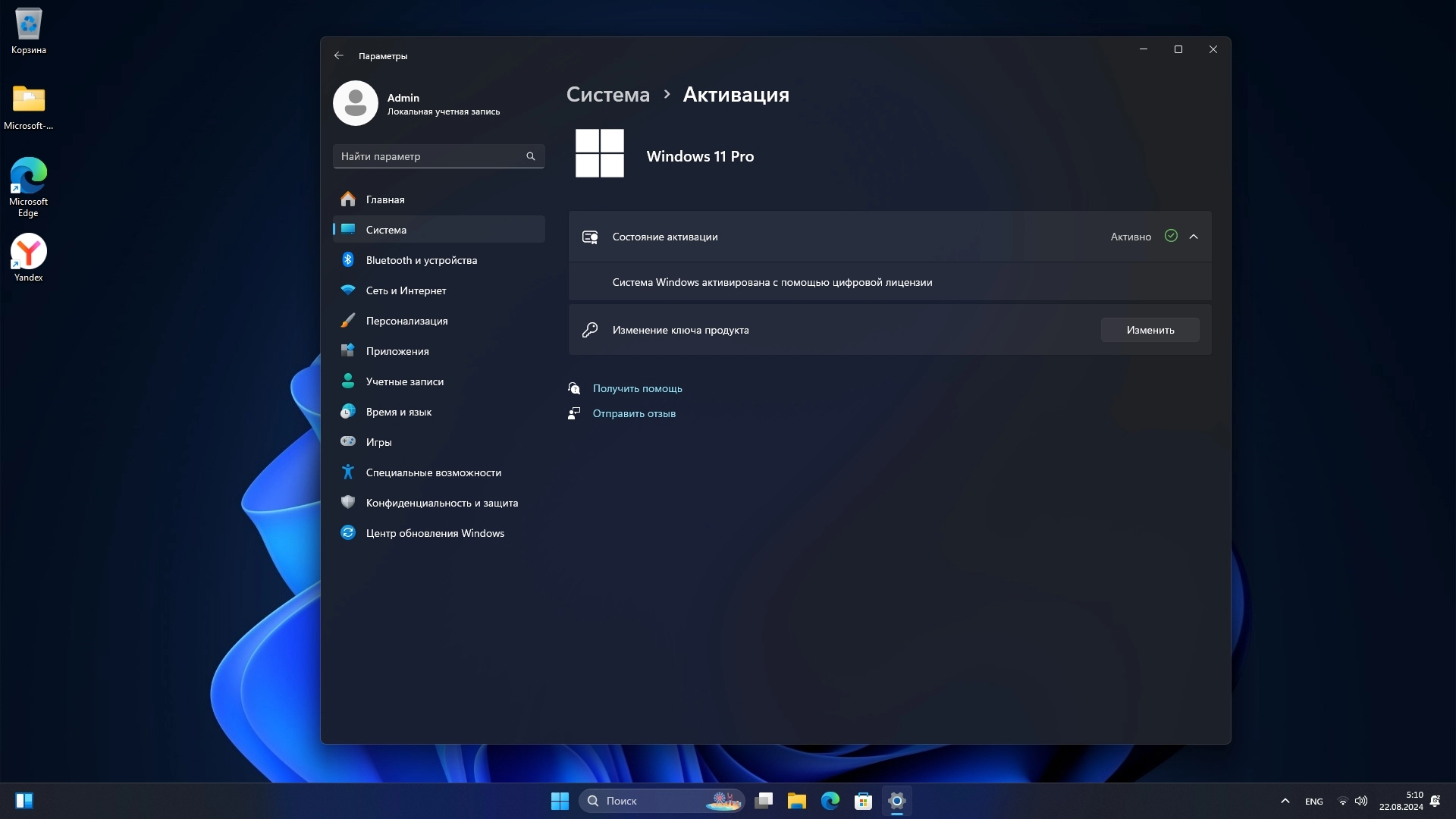Click the Изменить product key button

point(1150,330)
